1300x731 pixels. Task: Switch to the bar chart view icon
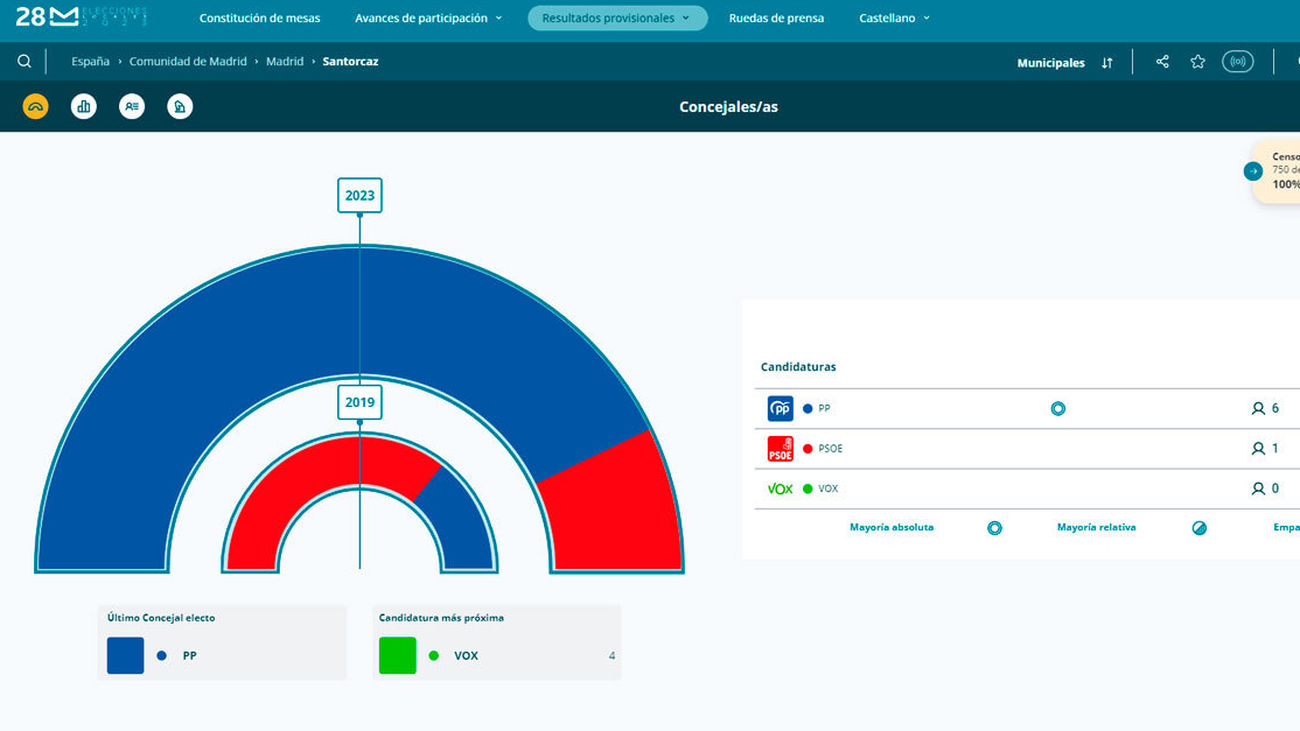click(x=84, y=106)
